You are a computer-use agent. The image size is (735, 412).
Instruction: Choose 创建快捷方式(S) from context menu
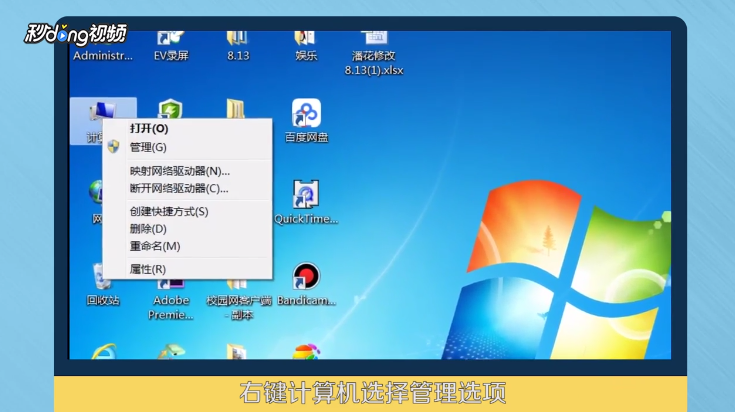click(x=188, y=211)
